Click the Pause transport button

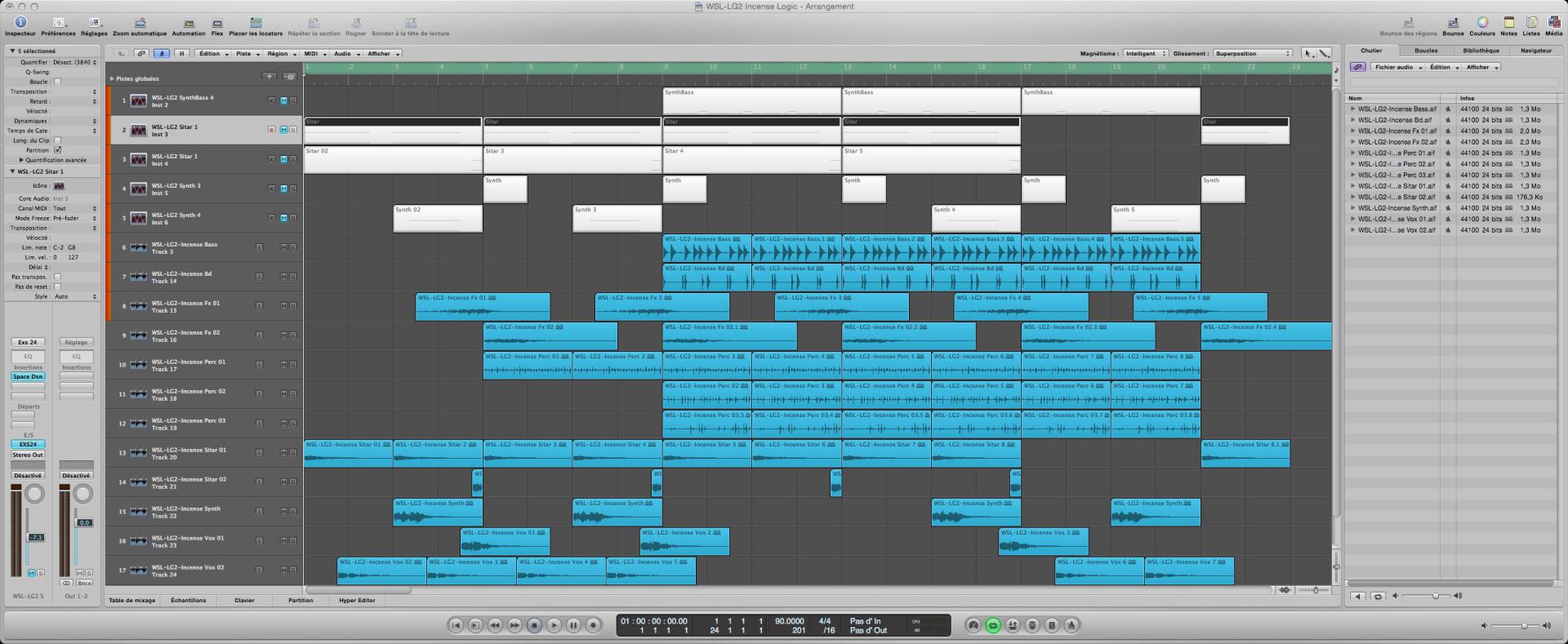coord(573,625)
